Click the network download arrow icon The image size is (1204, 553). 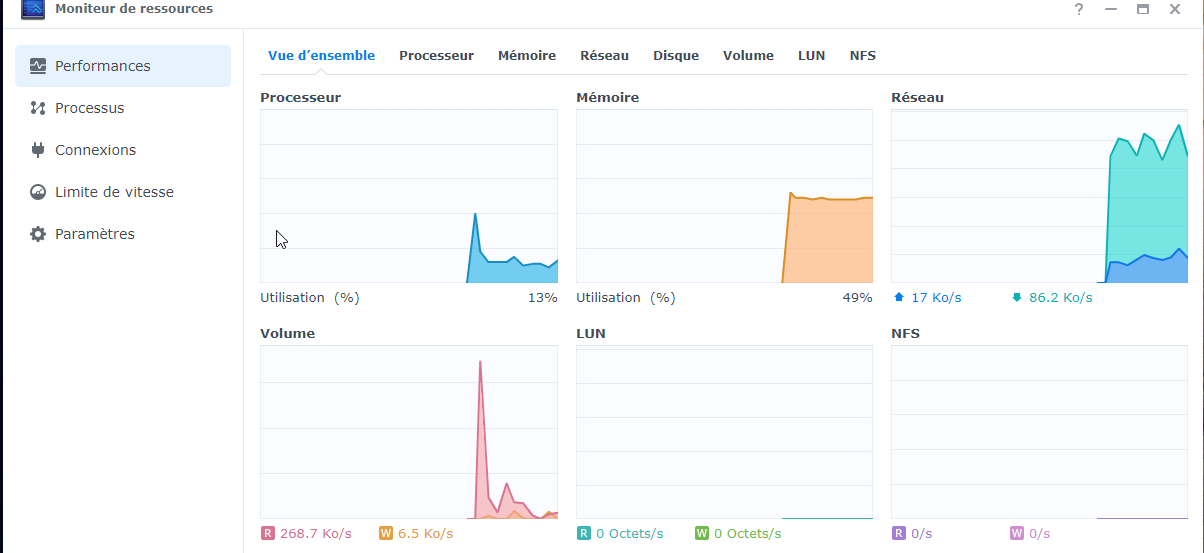[1017, 297]
